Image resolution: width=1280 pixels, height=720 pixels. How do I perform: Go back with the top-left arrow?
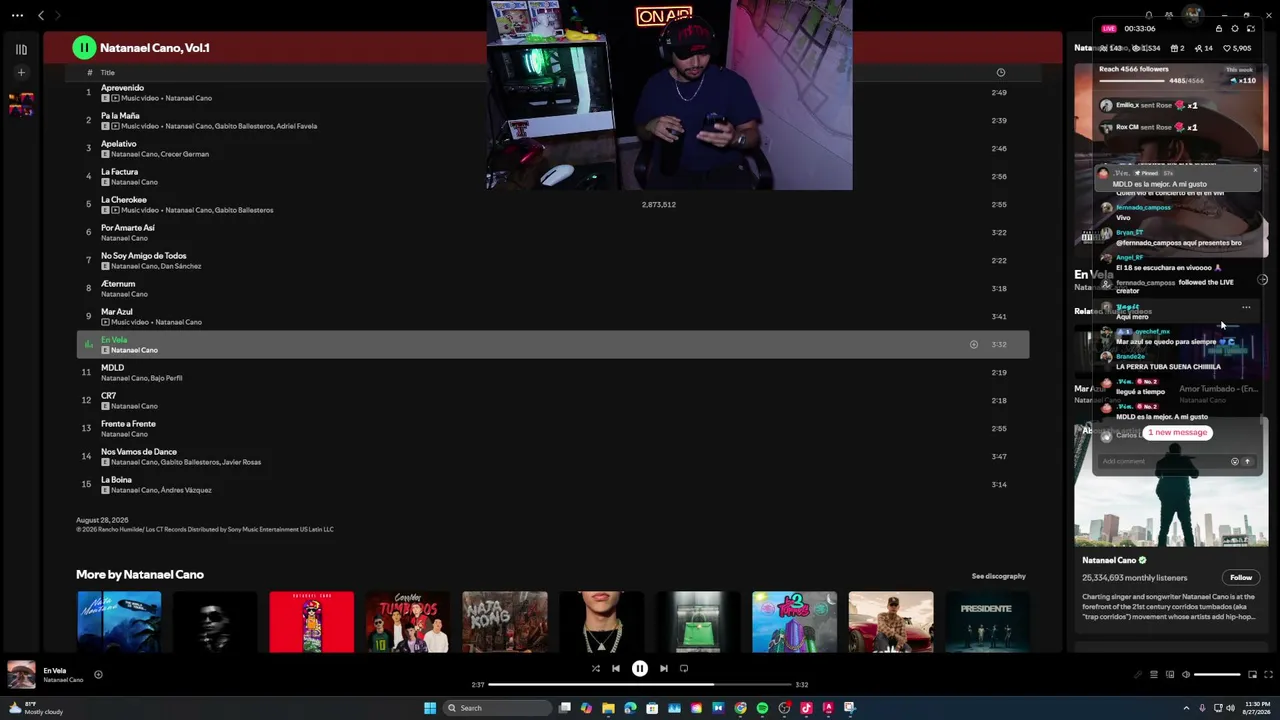[41, 15]
